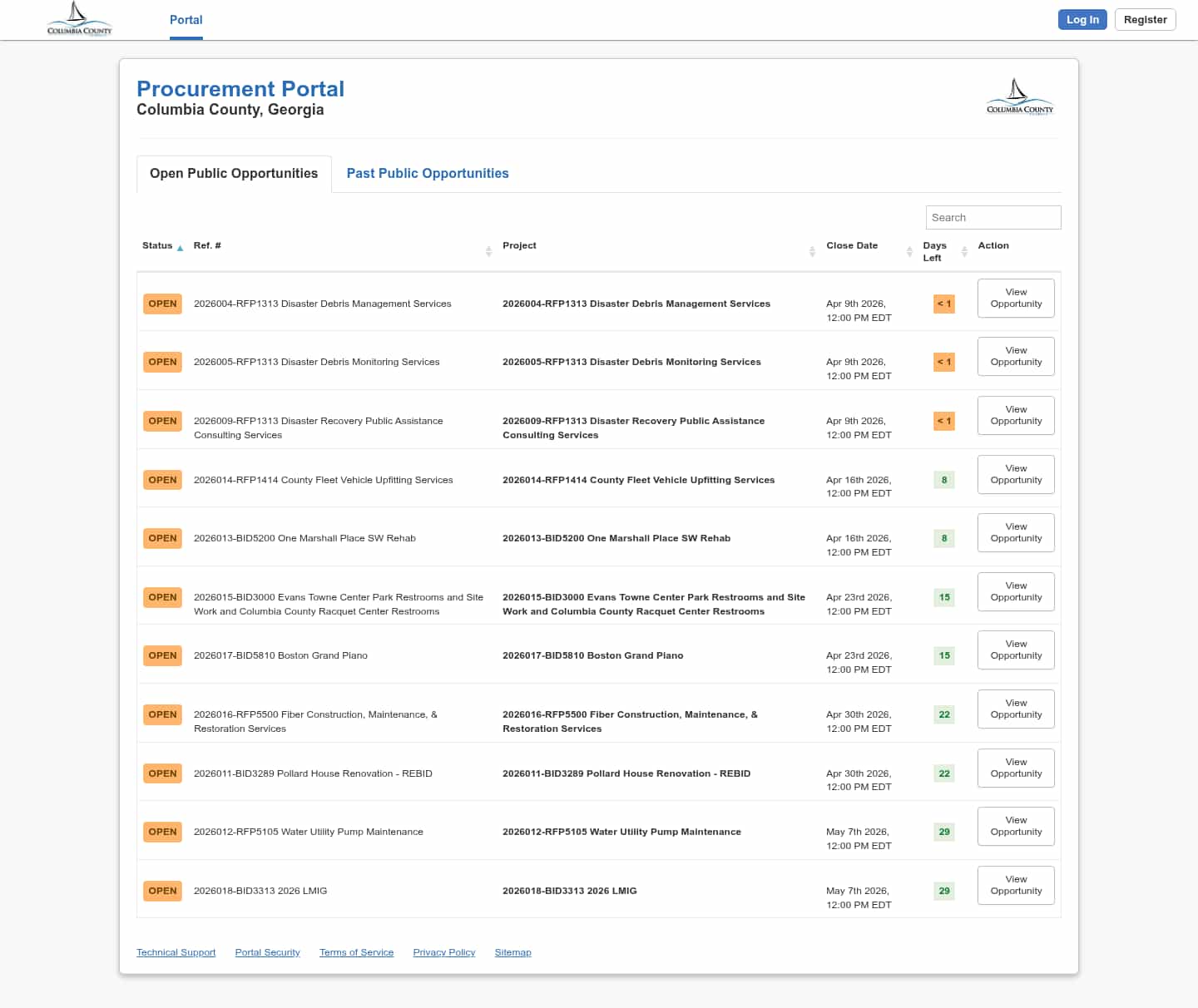This screenshot has height=1008, width=1198.
Task: View Opportunity for Boston Grand Piano
Action: [x=1016, y=650]
